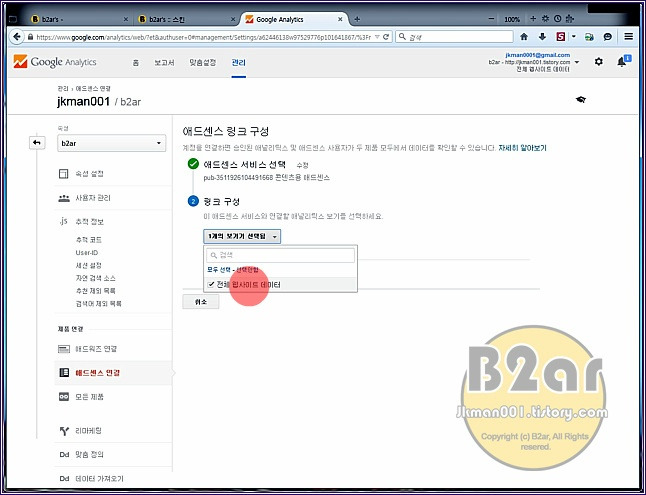Open the Firefox home icon

[x=524, y=37]
